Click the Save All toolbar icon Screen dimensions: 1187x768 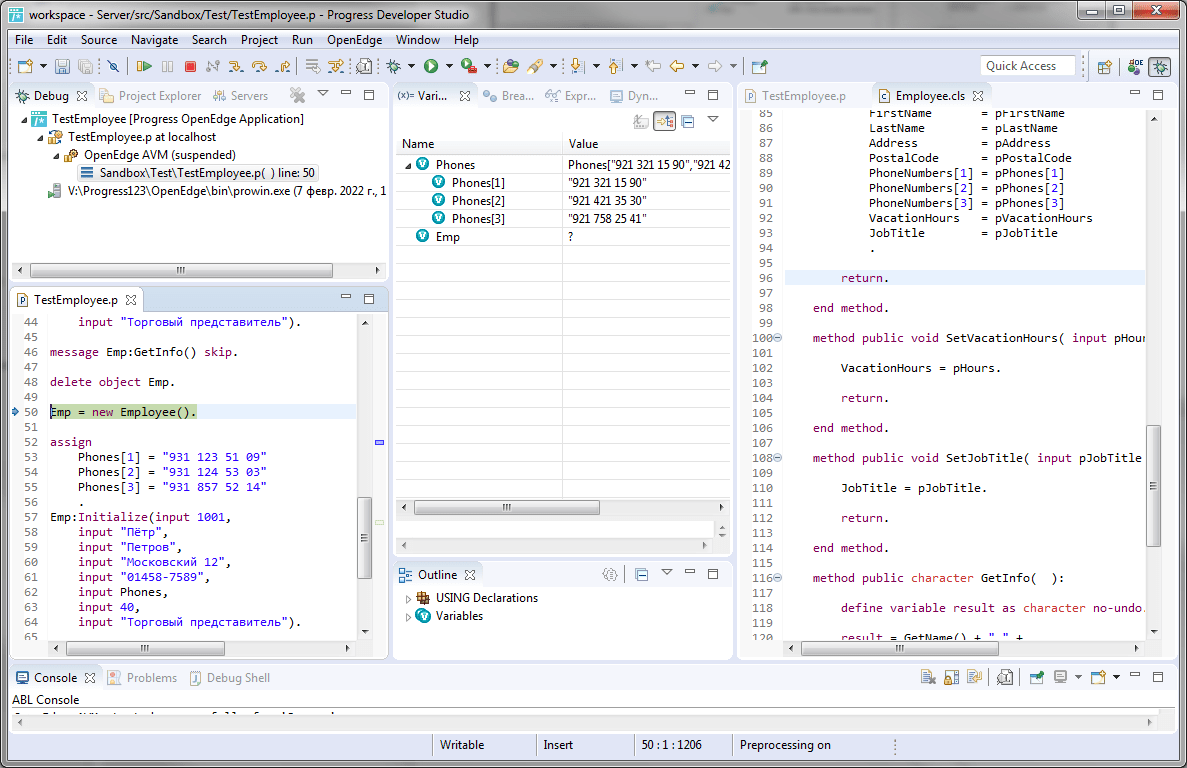[x=86, y=67]
